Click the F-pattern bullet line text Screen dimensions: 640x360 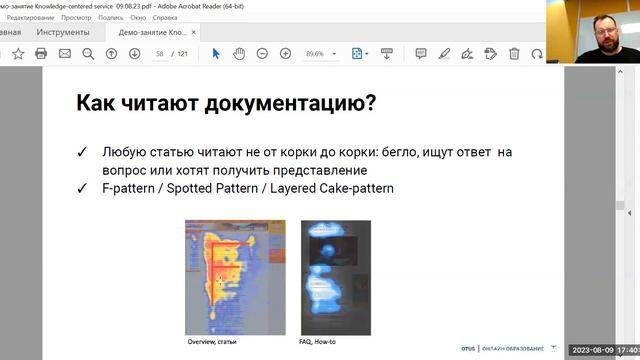(x=248, y=189)
